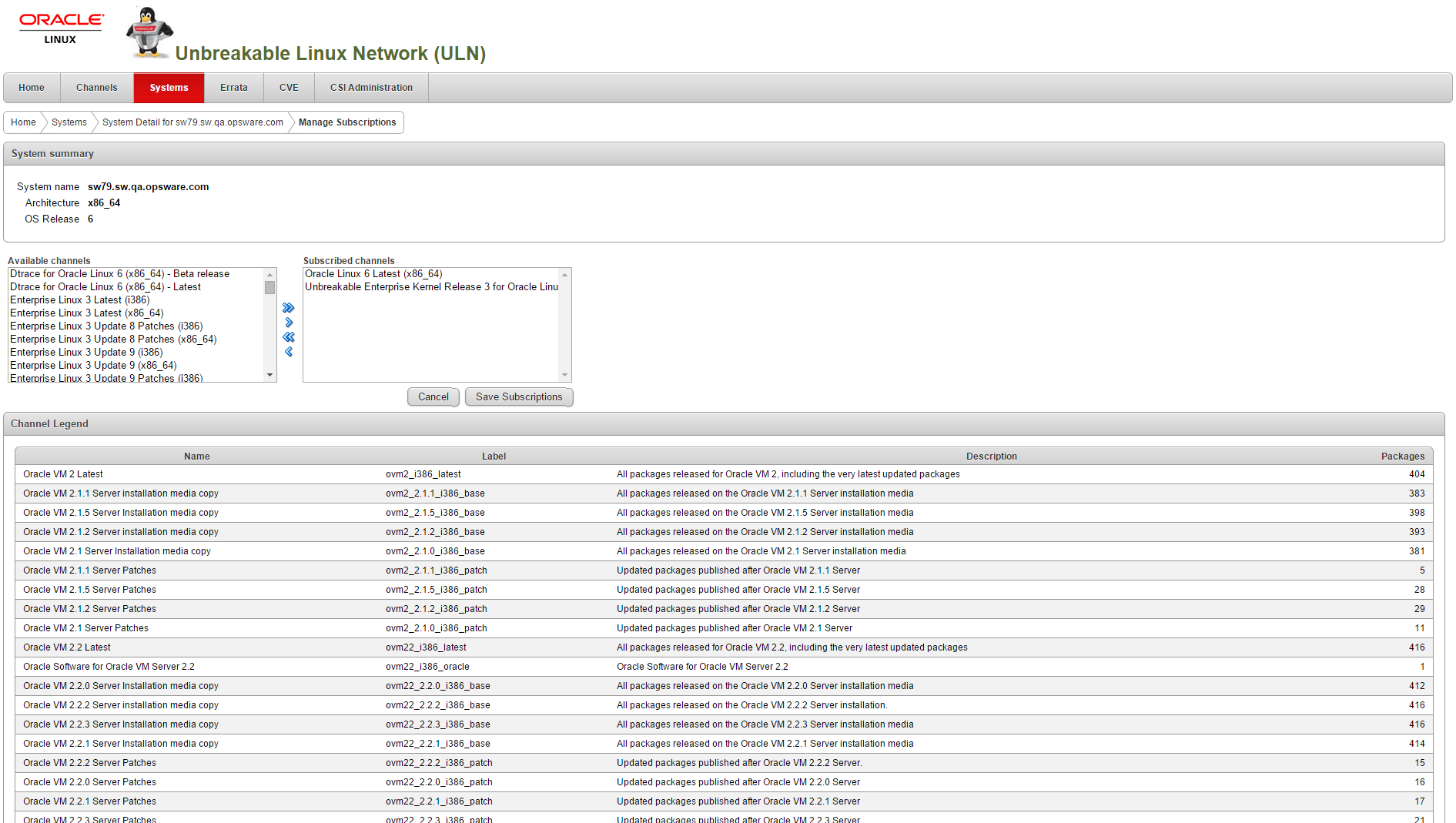Click the Available channels scrollbar thumb
1456x823 pixels.
(269, 287)
